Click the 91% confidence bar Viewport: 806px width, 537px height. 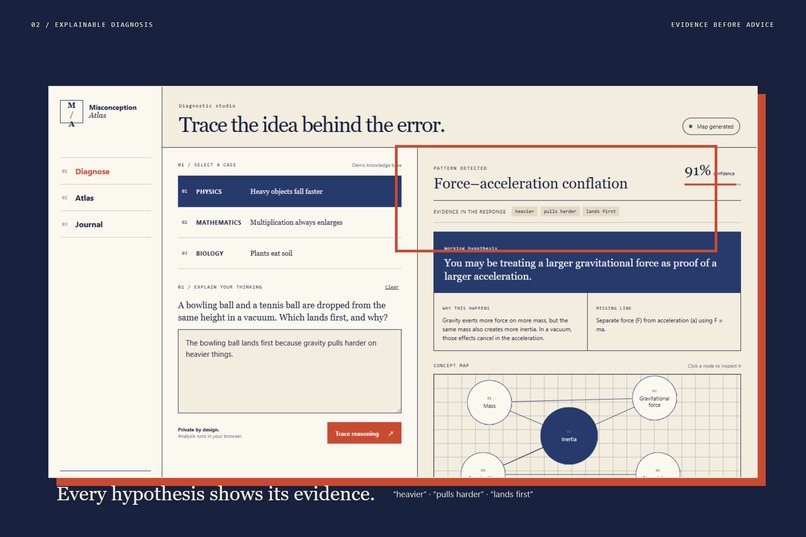712,184
